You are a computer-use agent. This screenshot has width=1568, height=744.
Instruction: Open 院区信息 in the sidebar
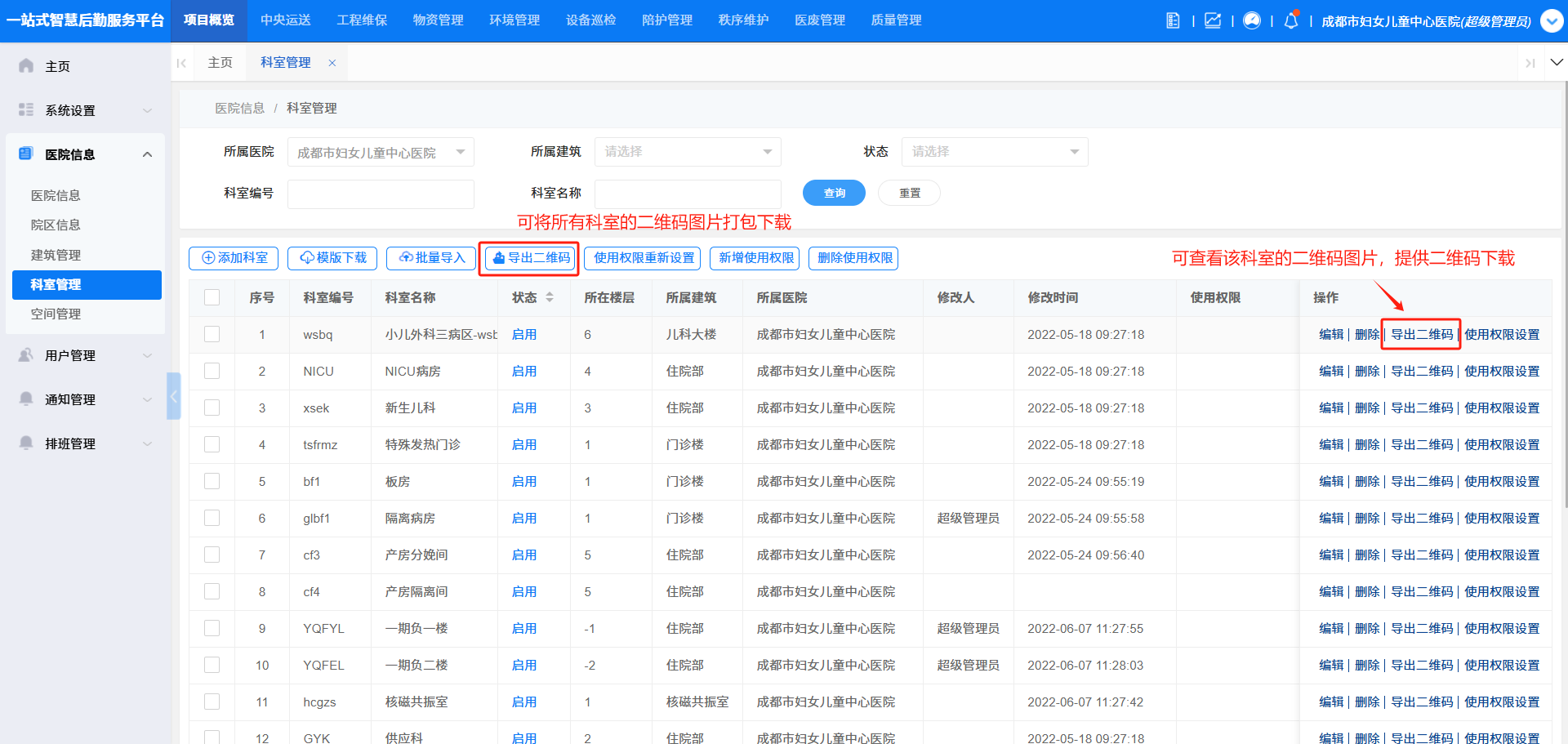pyautogui.click(x=56, y=225)
